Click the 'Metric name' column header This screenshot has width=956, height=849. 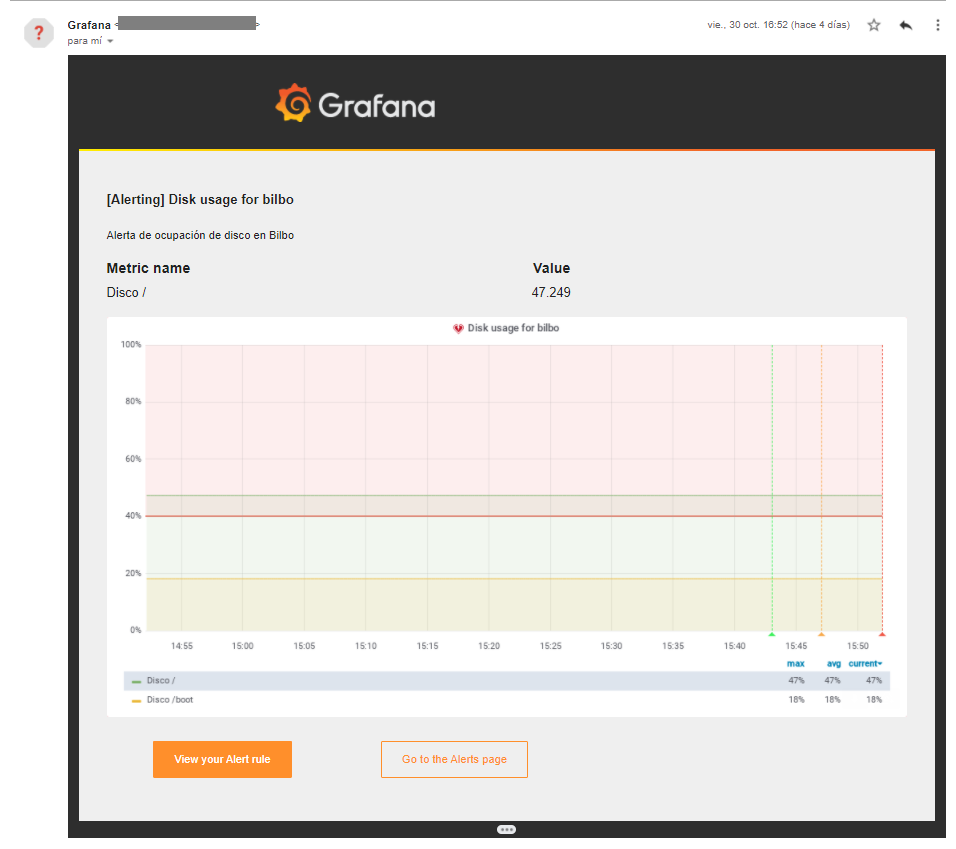click(148, 268)
